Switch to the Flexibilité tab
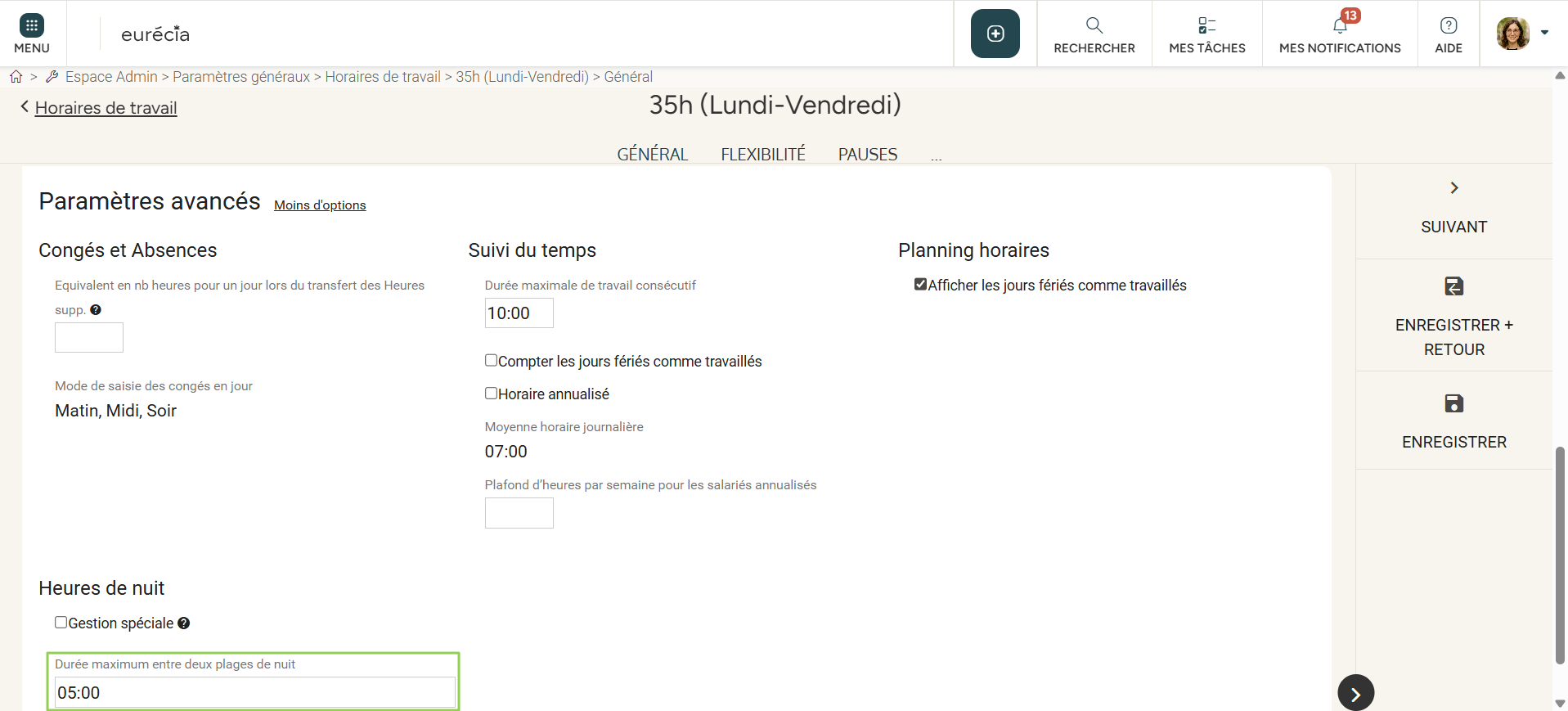1568x711 pixels. (x=762, y=155)
